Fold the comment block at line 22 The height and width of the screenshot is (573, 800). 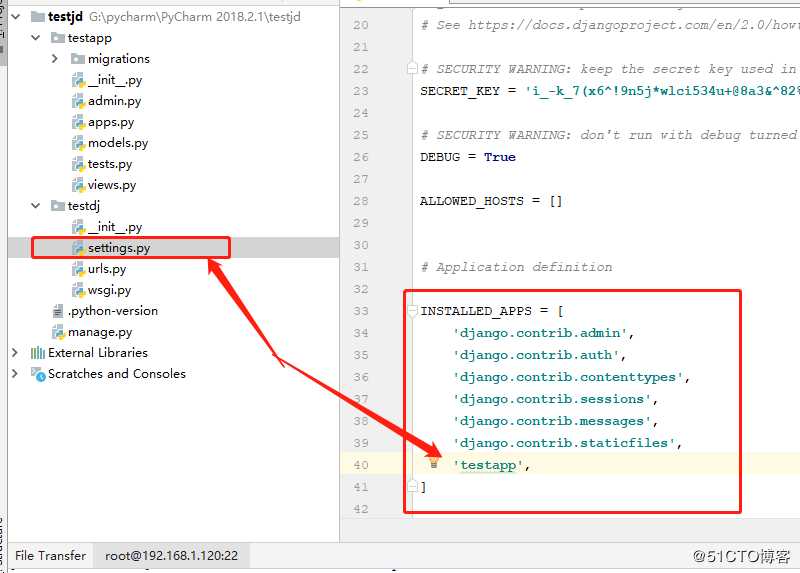pos(413,68)
